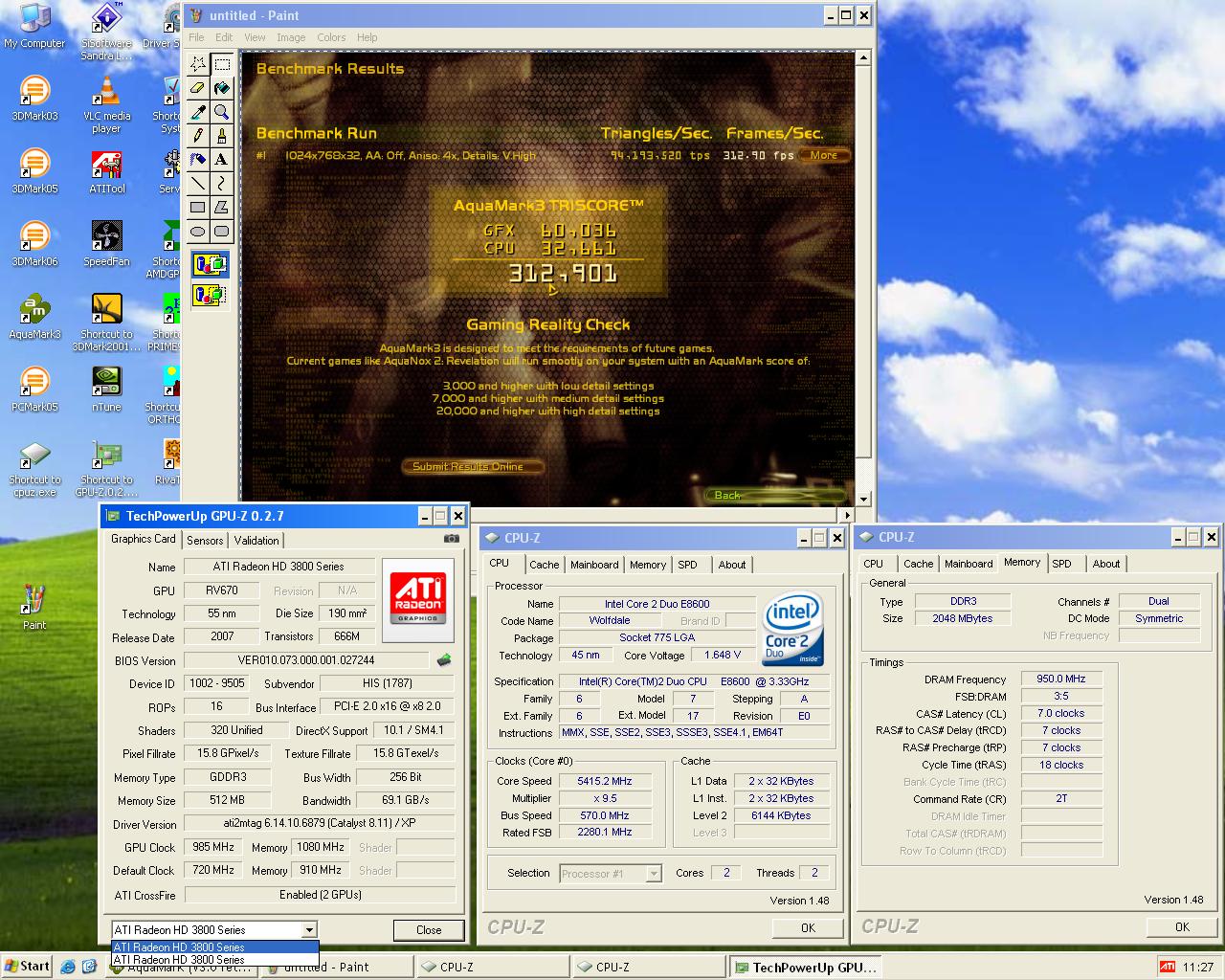The height and width of the screenshot is (980, 1225).
Task: Select the Ellipse shape tool
Action: click(x=198, y=231)
